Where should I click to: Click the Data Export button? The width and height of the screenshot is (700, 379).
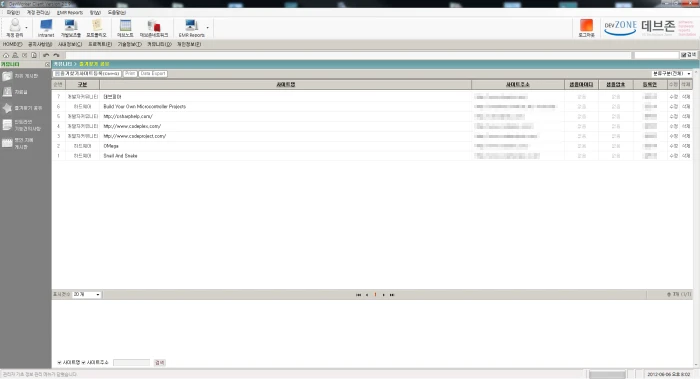point(153,74)
